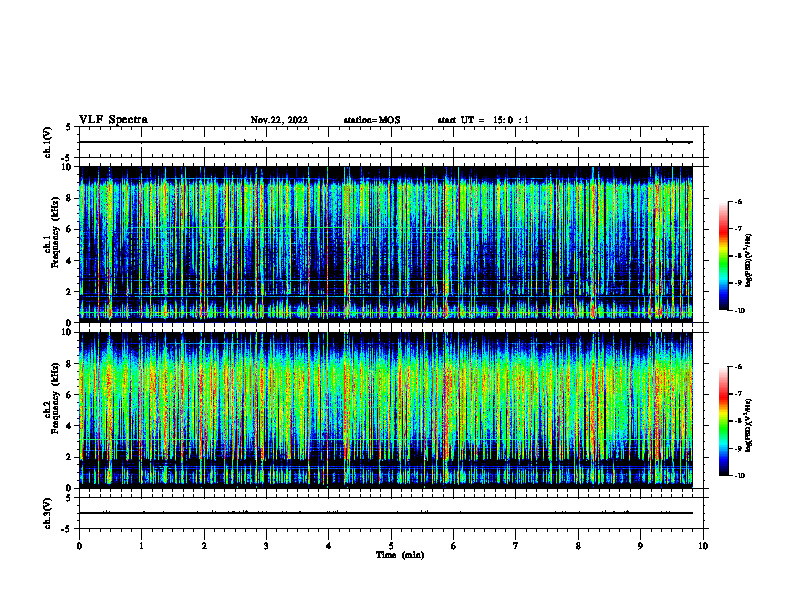Click the "2" kHz tick of ch.1 spectrogram
Image resolution: width=792 pixels, height=612 pixels.
(70, 292)
